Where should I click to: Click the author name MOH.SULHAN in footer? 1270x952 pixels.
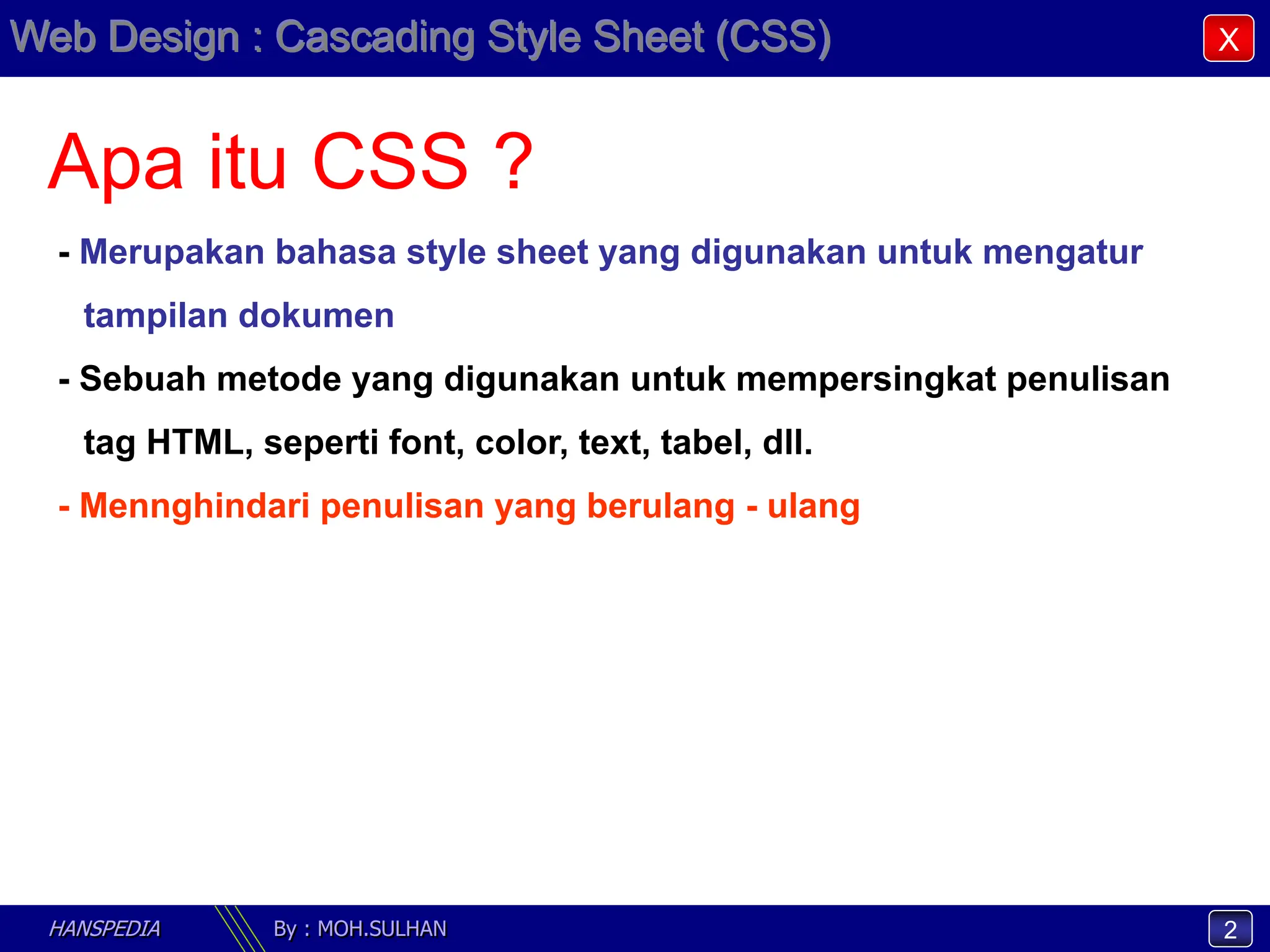pos(381,928)
